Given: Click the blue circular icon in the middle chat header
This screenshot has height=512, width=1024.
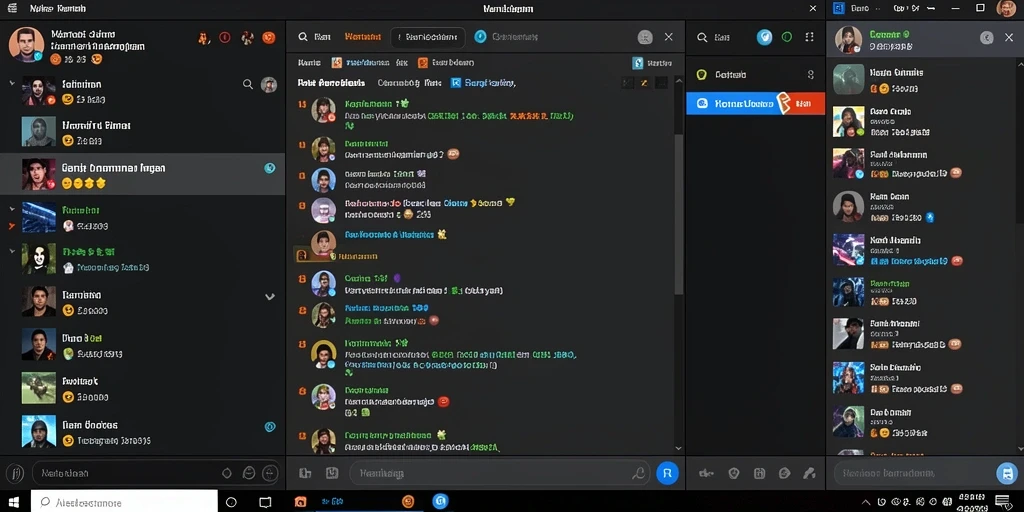Looking at the screenshot, I should (481, 37).
